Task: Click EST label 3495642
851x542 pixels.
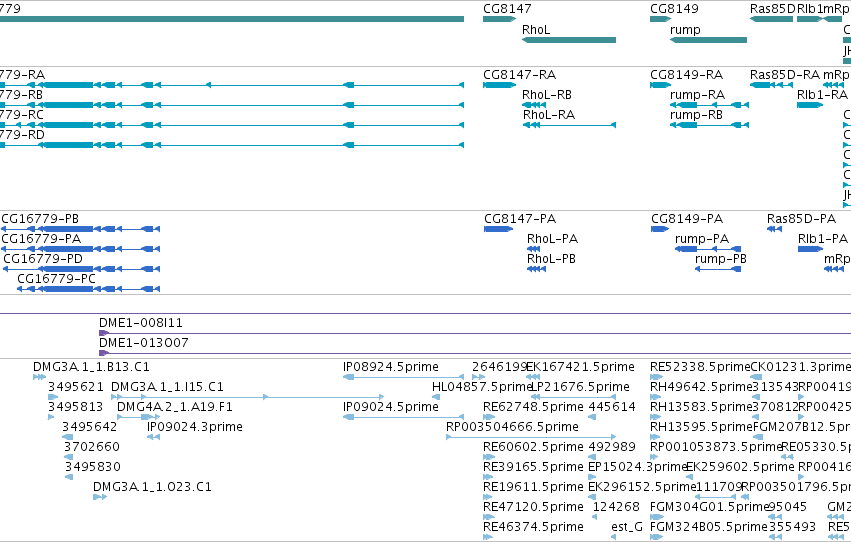Action: (x=90, y=428)
